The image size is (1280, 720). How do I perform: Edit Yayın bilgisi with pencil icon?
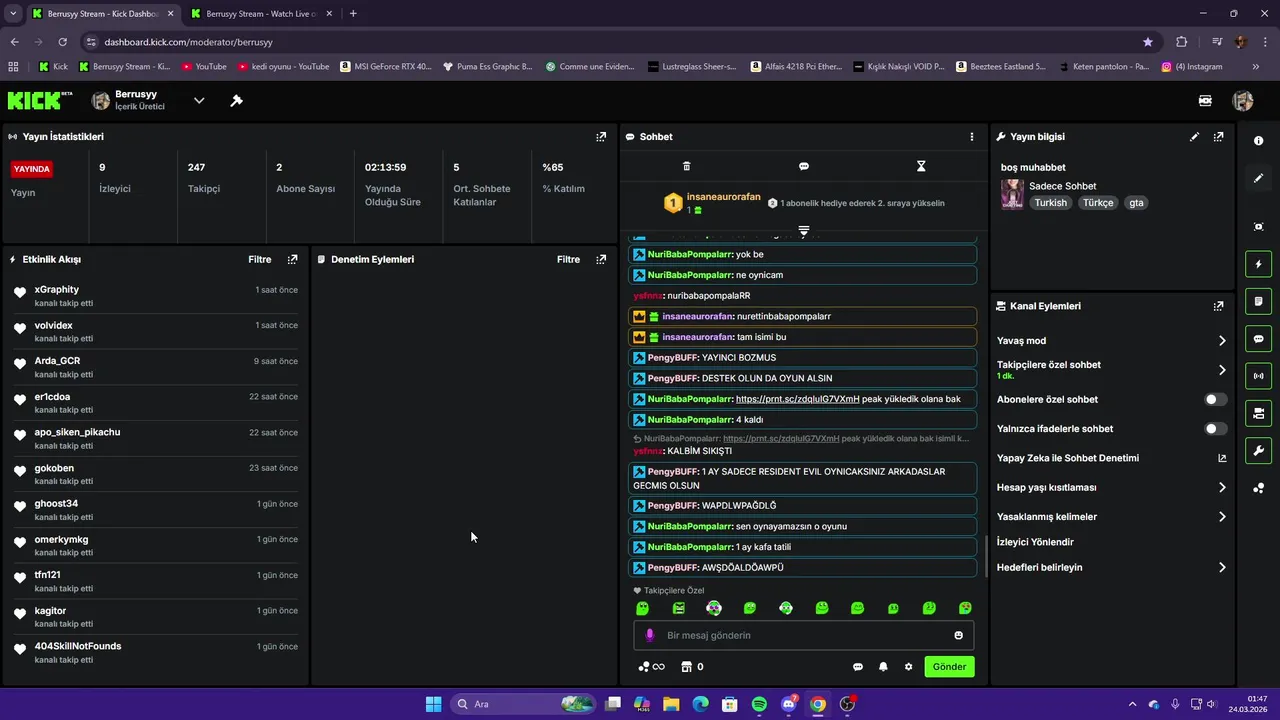pyautogui.click(x=1194, y=137)
